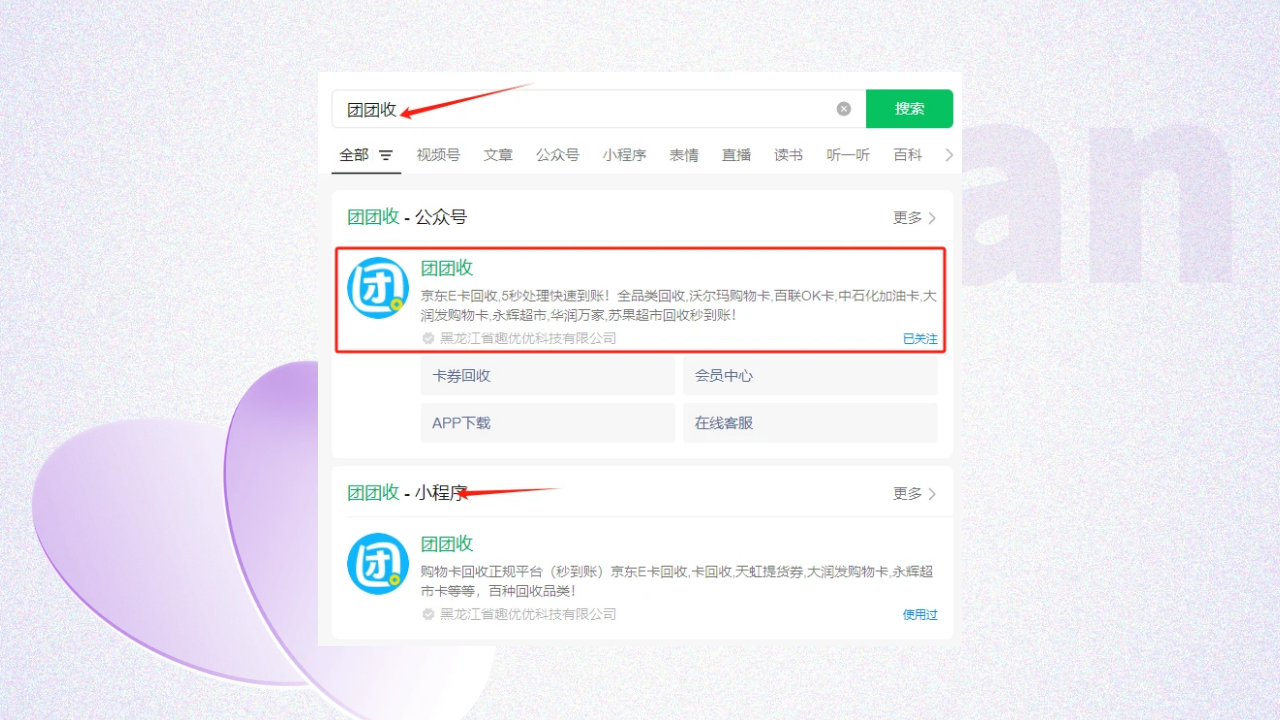Switch to the 视频号 tab

[438, 155]
